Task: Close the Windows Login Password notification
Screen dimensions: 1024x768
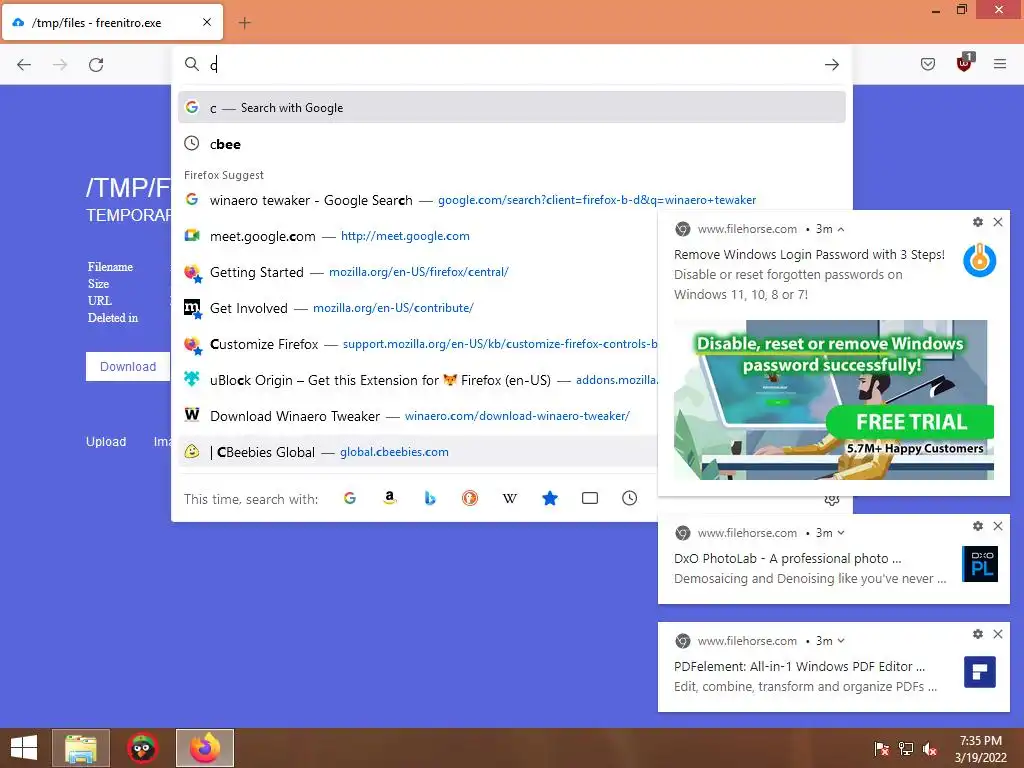Action: click(998, 222)
